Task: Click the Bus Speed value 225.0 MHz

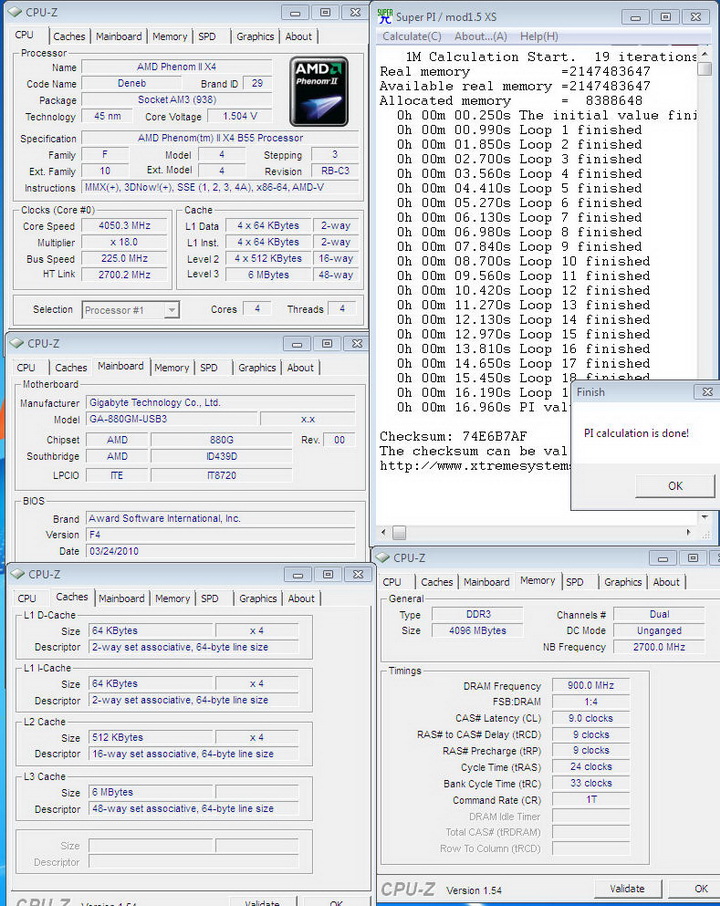Action: click(124, 258)
